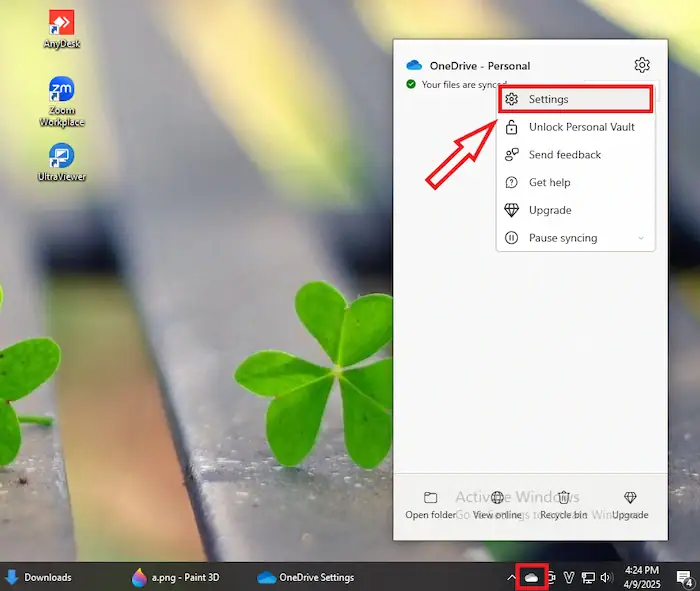The height and width of the screenshot is (591, 700).
Task: Click the gear icon in OneDrive header
Action: pos(642,66)
